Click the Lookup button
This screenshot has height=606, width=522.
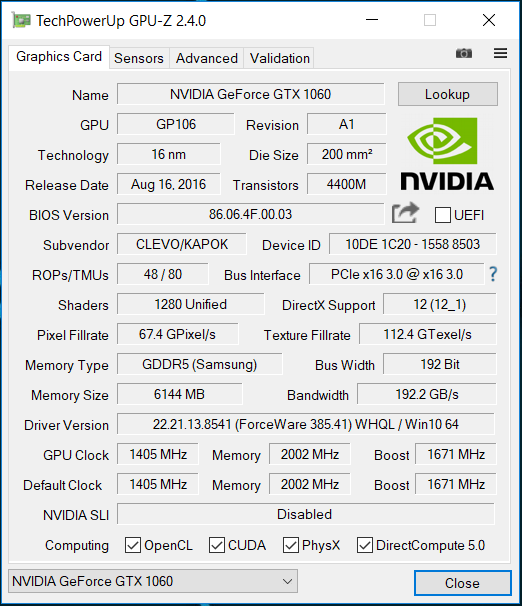pos(448,94)
